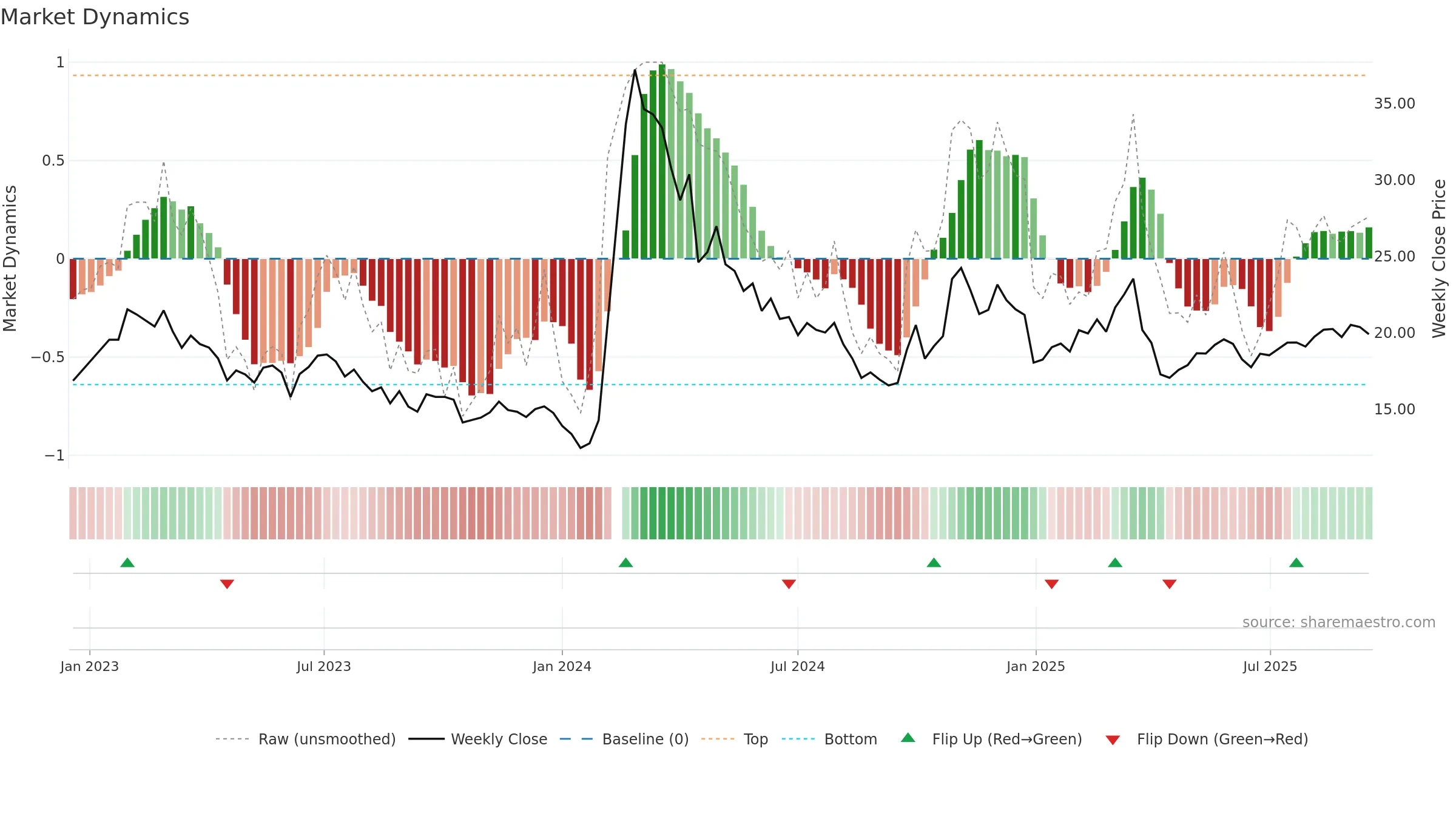The height and width of the screenshot is (819, 1456).
Task: Select the first green flip-up marker in early 2023
Action: point(127,562)
